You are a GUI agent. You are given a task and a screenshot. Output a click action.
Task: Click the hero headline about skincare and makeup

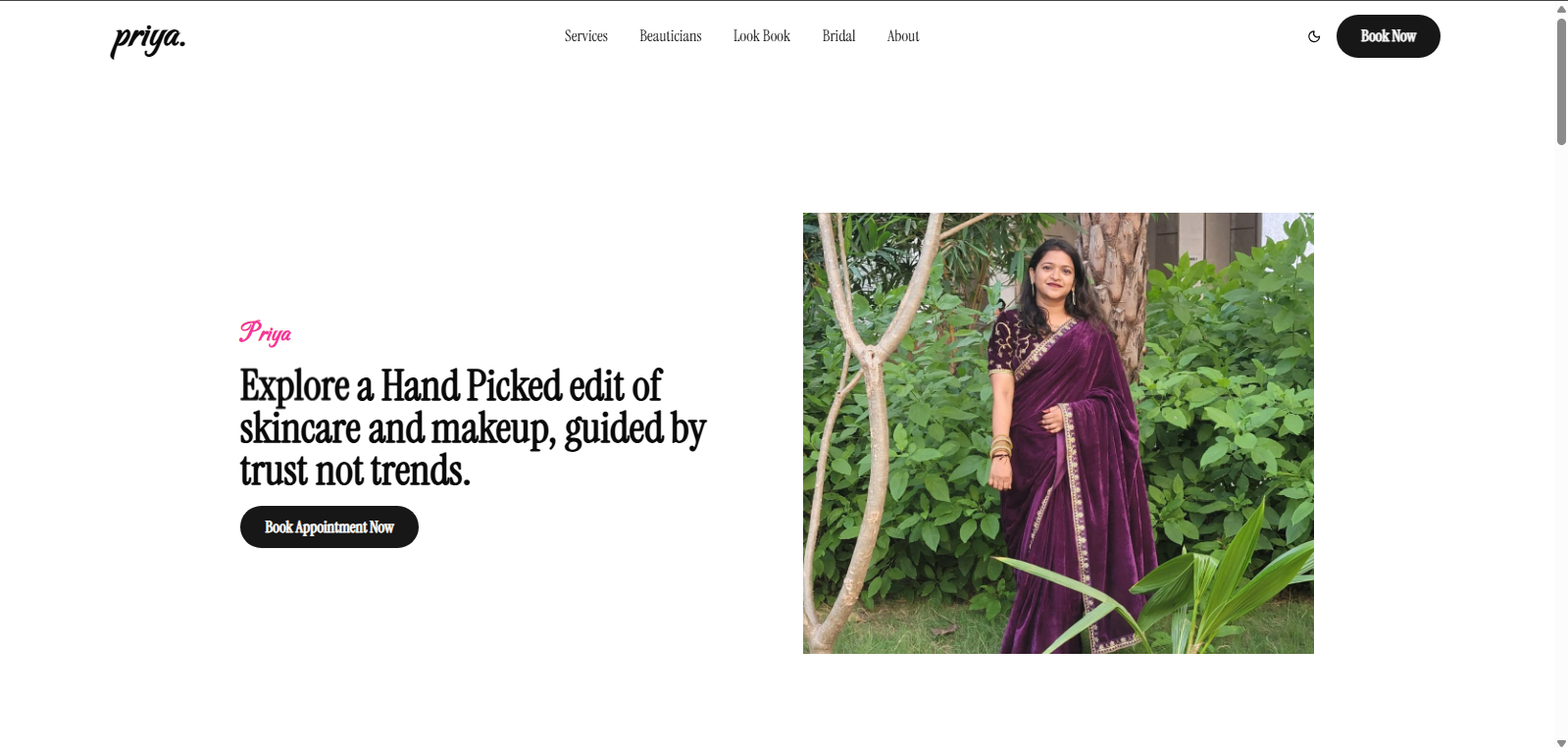coord(473,428)
